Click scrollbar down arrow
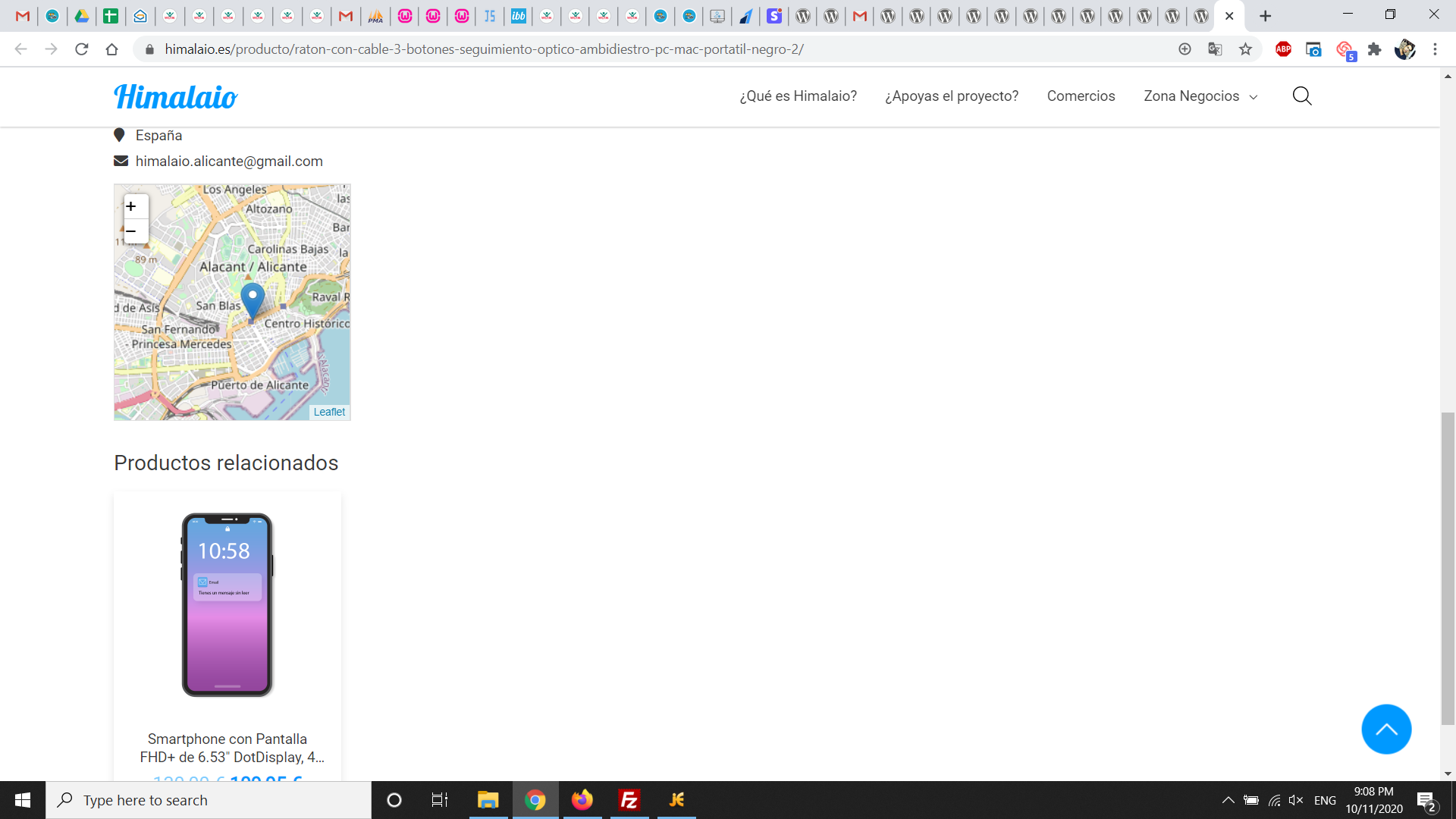The height and width of the screenshot is (819, 1456). pos(1448,773)
